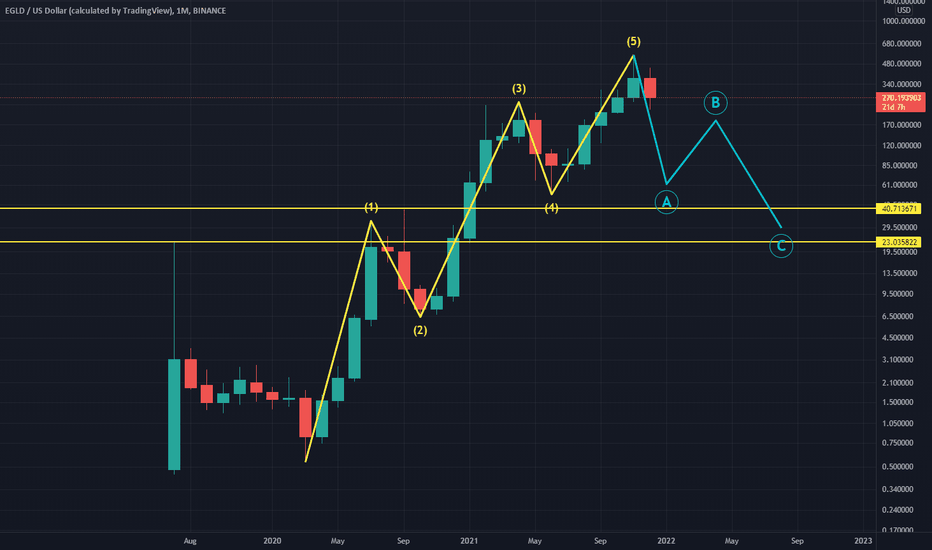
Task: Click the 2021 label on time axis
Action: pyautogui.click(x=469, y=541)
